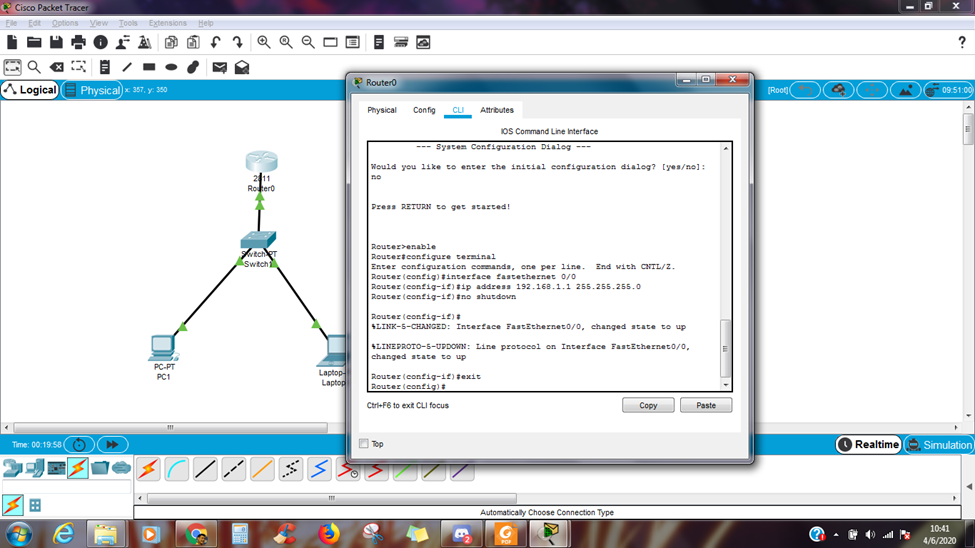Zoom in on the workspace
The width and height of the screenshot is (975, 548).
tap(264, 42)
